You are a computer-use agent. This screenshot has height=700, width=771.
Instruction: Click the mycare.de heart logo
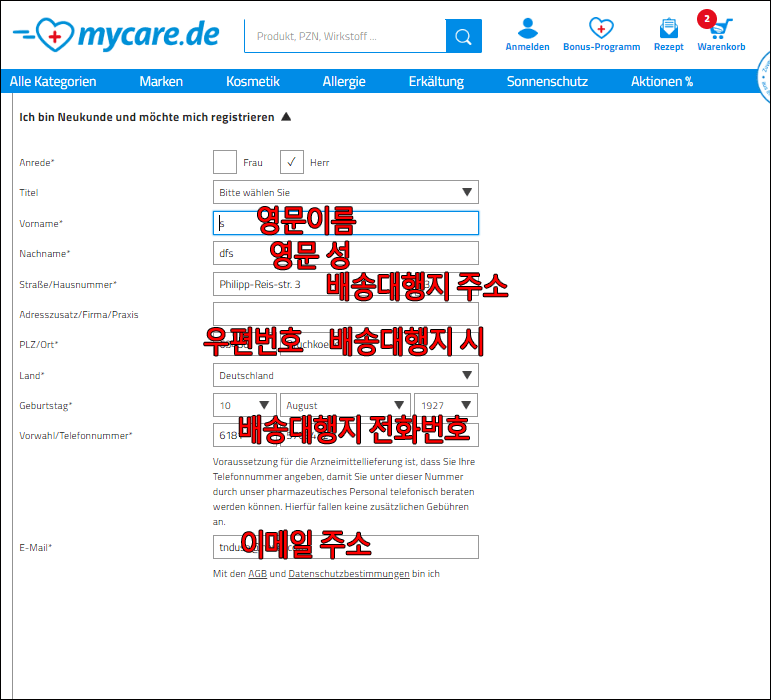[x=116, y=34]
